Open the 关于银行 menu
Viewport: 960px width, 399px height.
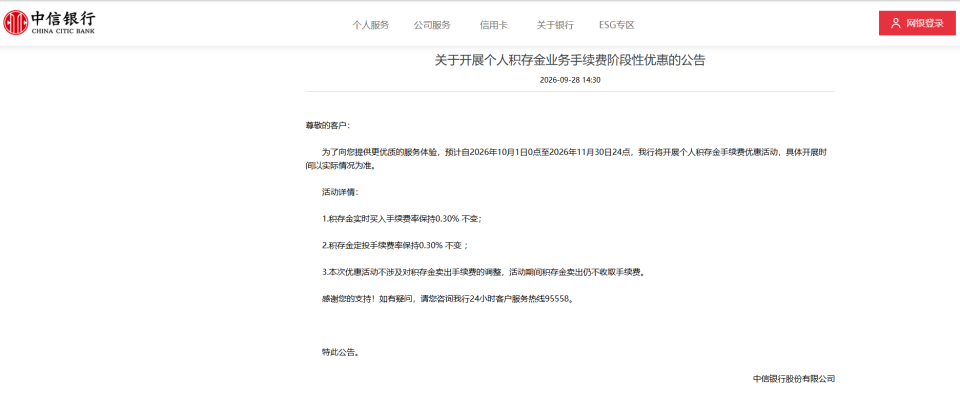tap(555, 25)
